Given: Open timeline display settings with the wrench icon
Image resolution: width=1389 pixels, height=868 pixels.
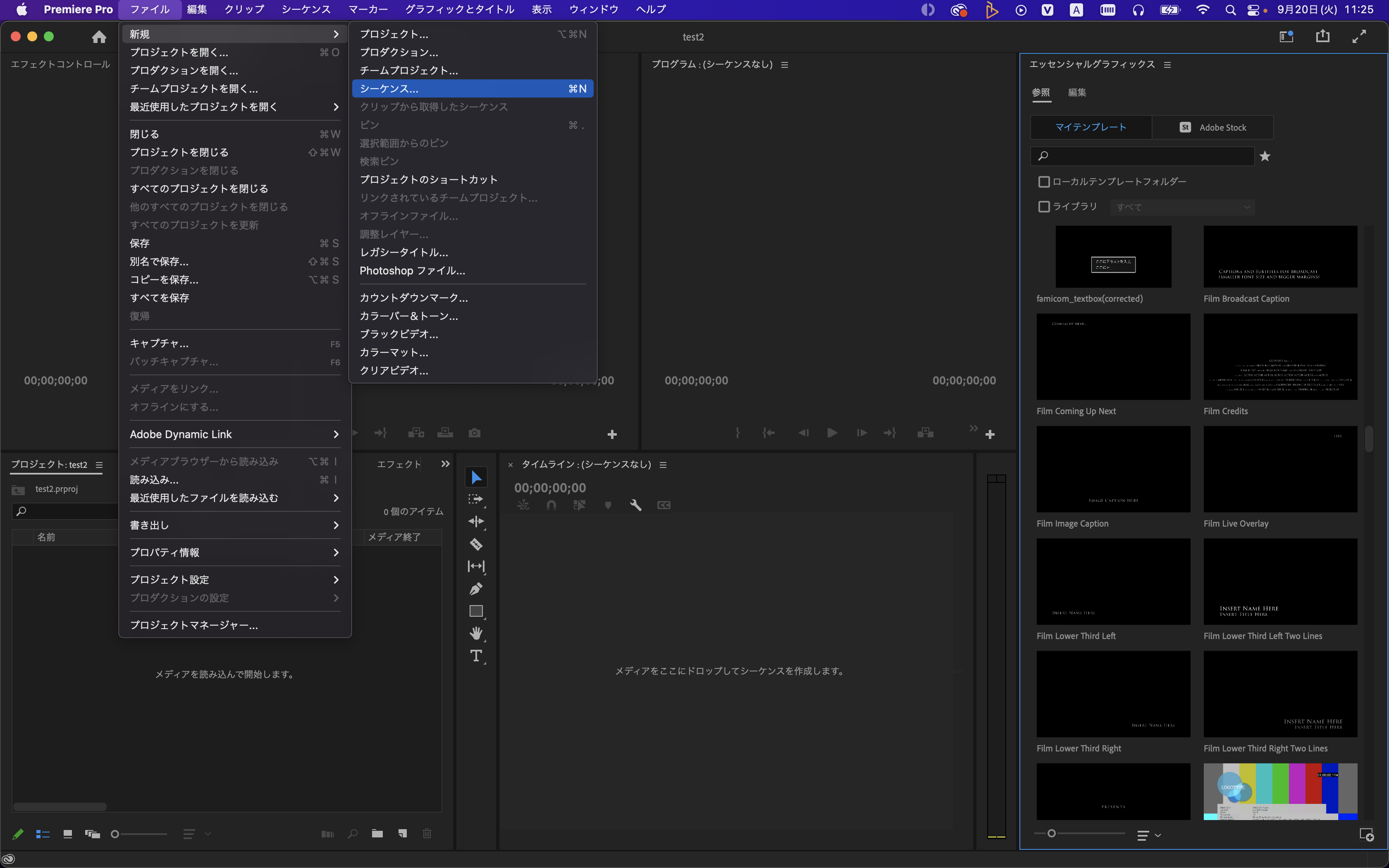Looking at the screenshot, I should (x=635, y=505).
